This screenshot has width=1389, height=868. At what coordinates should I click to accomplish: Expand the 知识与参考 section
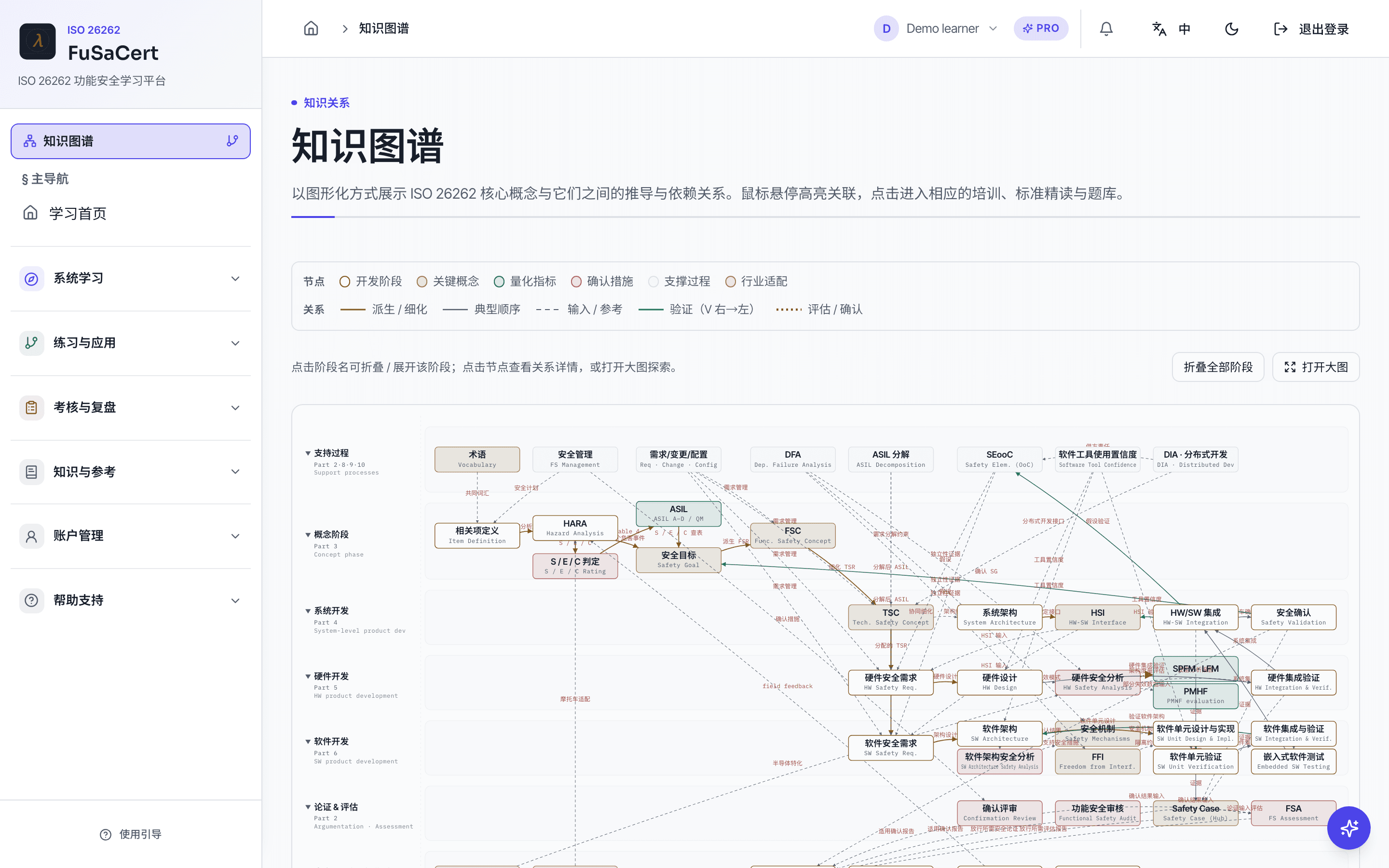tap(130, 471)
